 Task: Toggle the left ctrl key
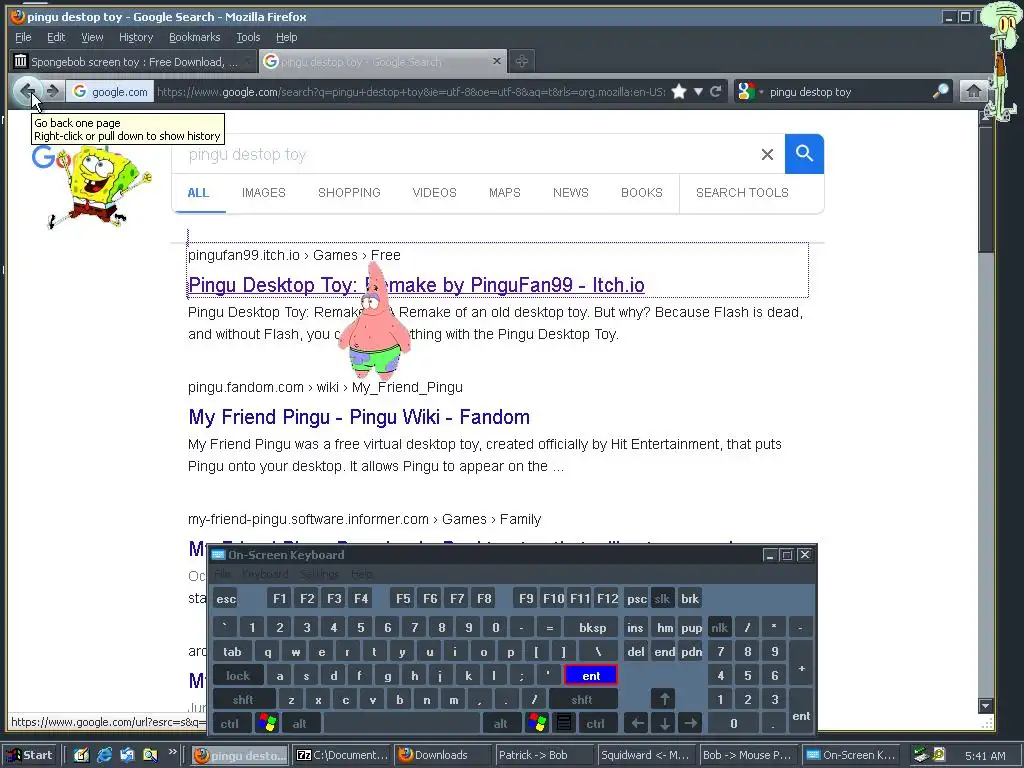pyautogui.click(x=229, y=724)
